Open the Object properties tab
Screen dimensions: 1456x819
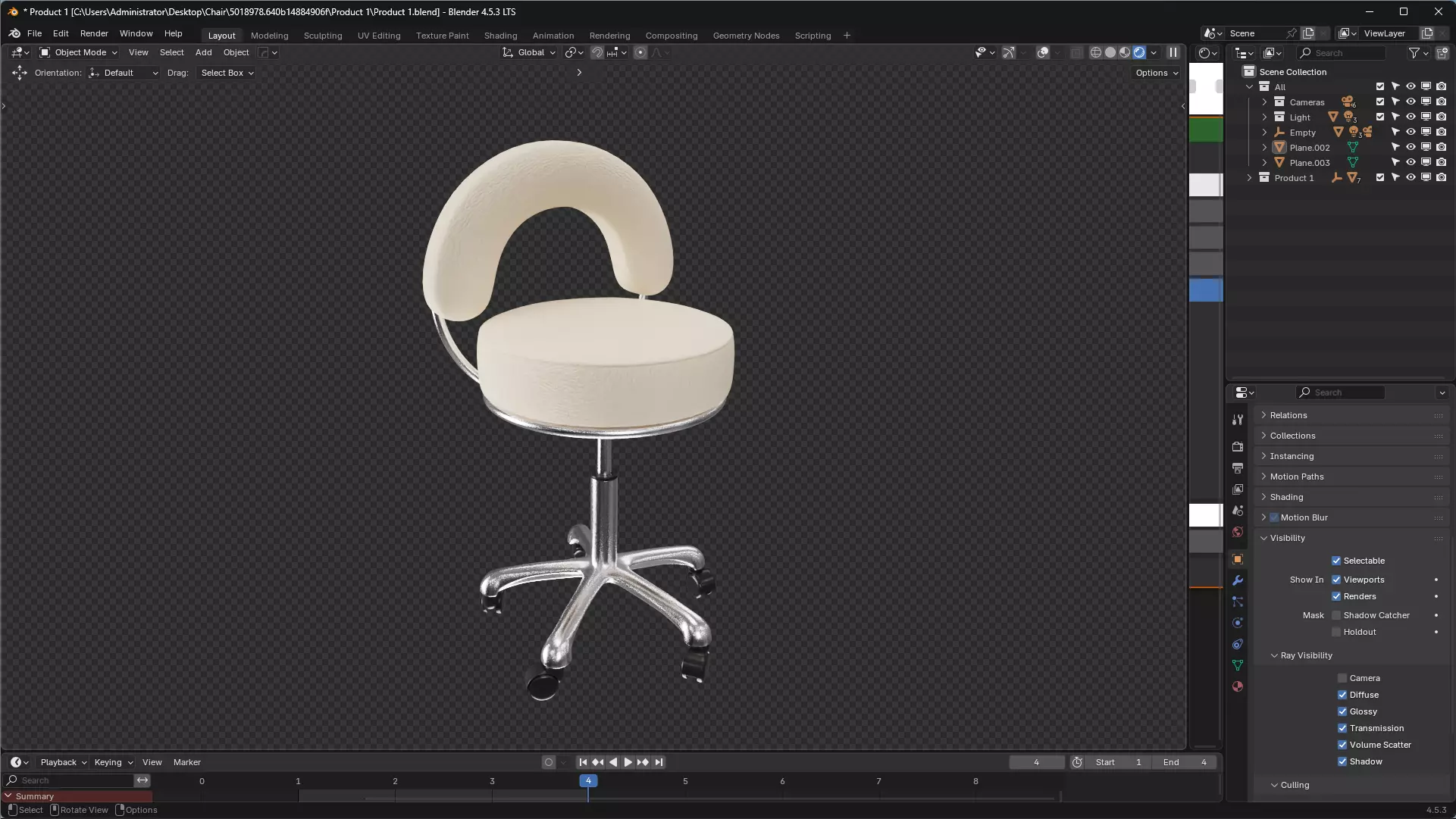1238,559
